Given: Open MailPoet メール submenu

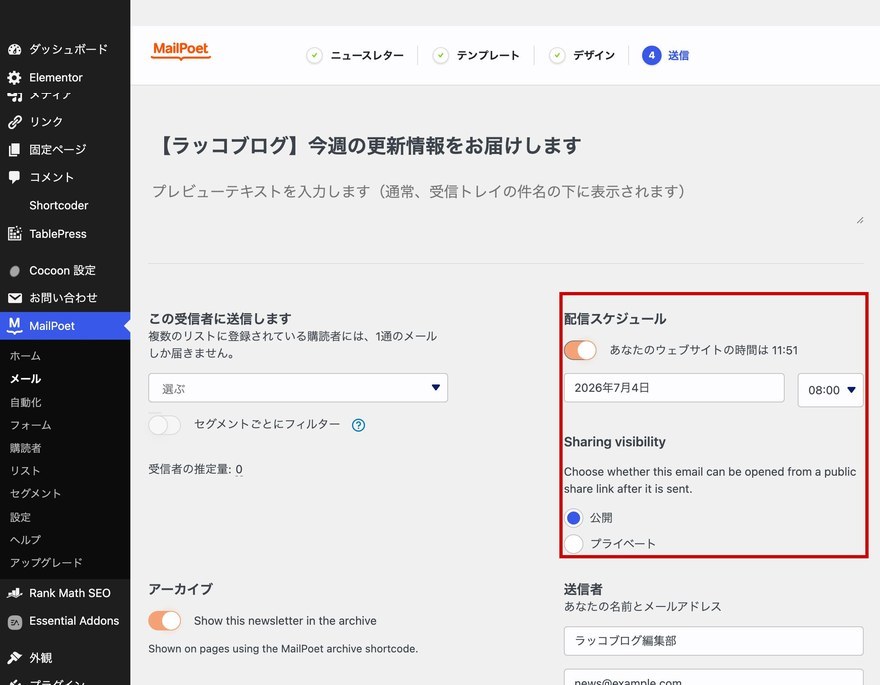Looking at the screenshot, I should point(25,379).
